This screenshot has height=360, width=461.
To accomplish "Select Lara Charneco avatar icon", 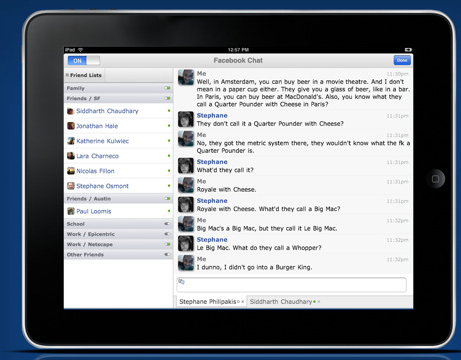I will coord(71,156).
